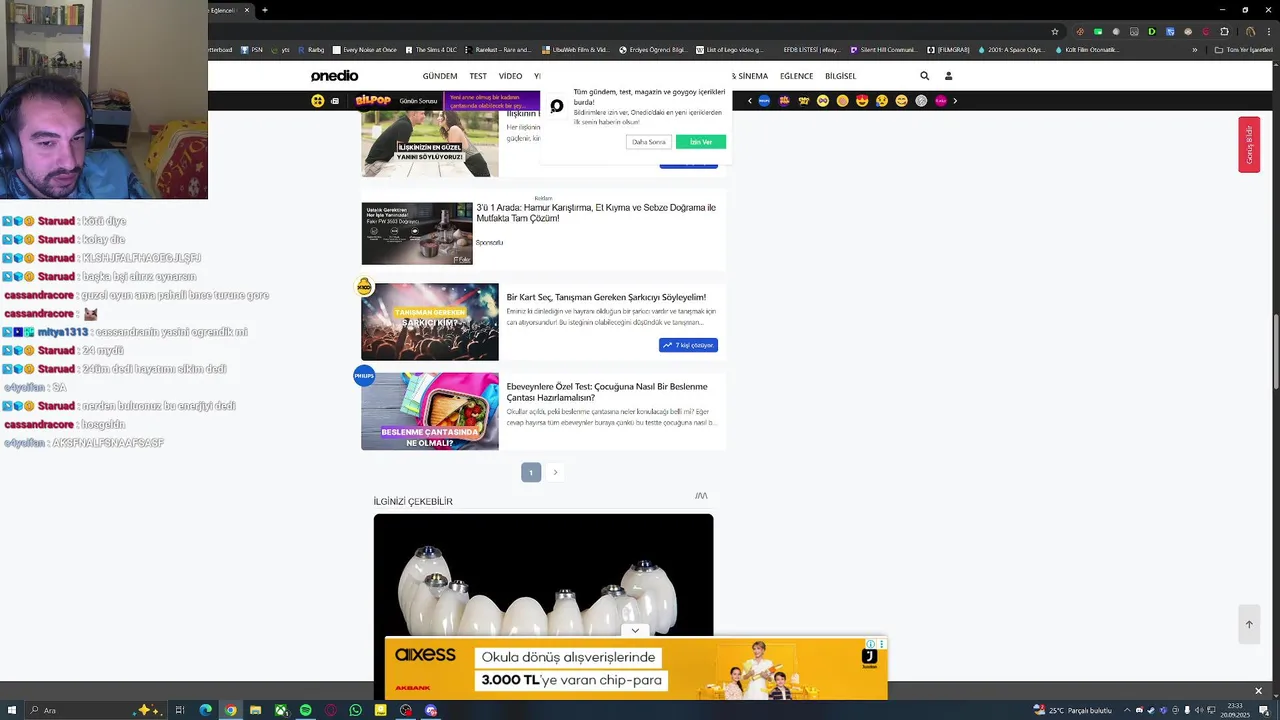
Task: Click the kitchen appliance ad thumbnail
Action: (417, 233)
